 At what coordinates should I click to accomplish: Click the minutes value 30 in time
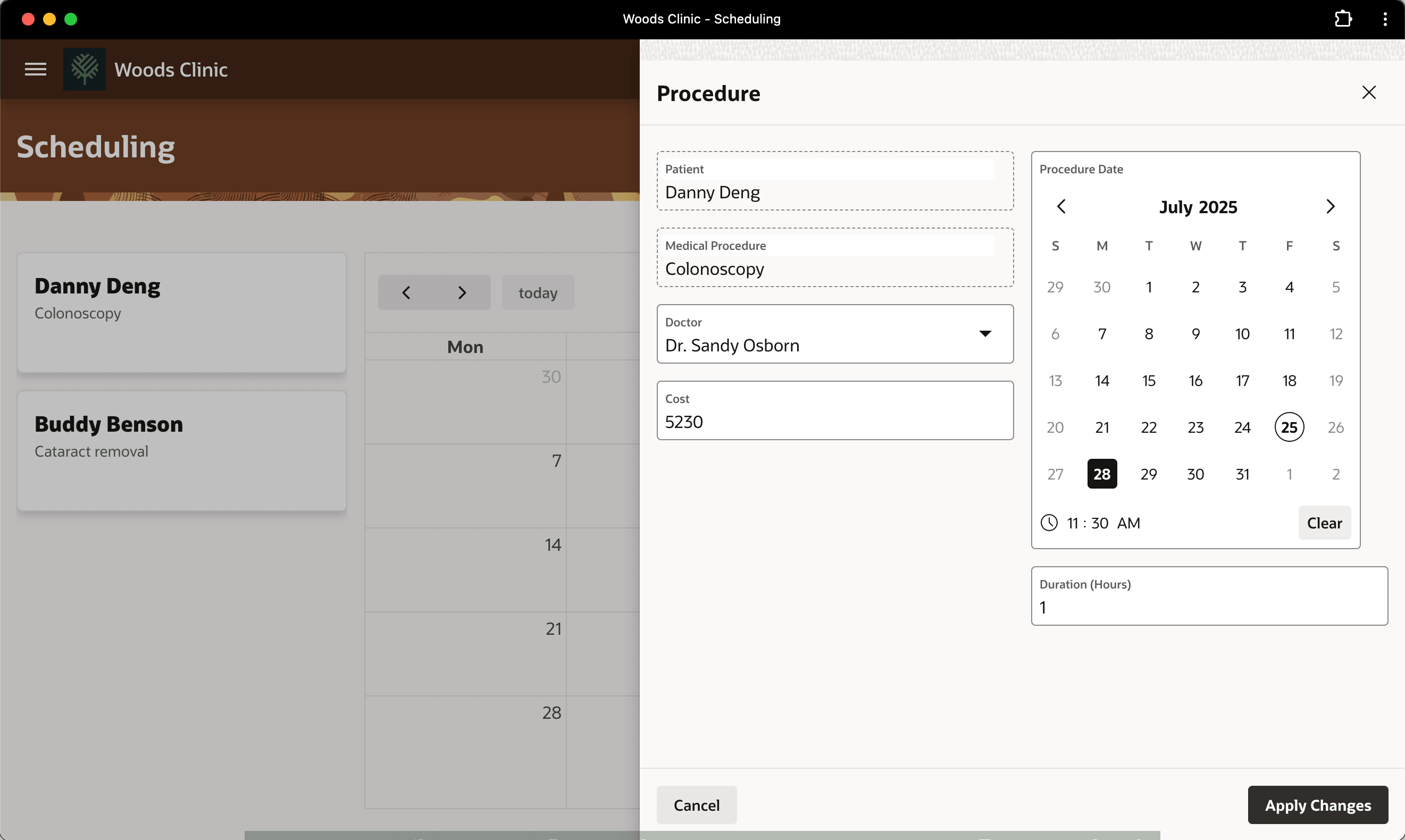(x=1099, y=523)
